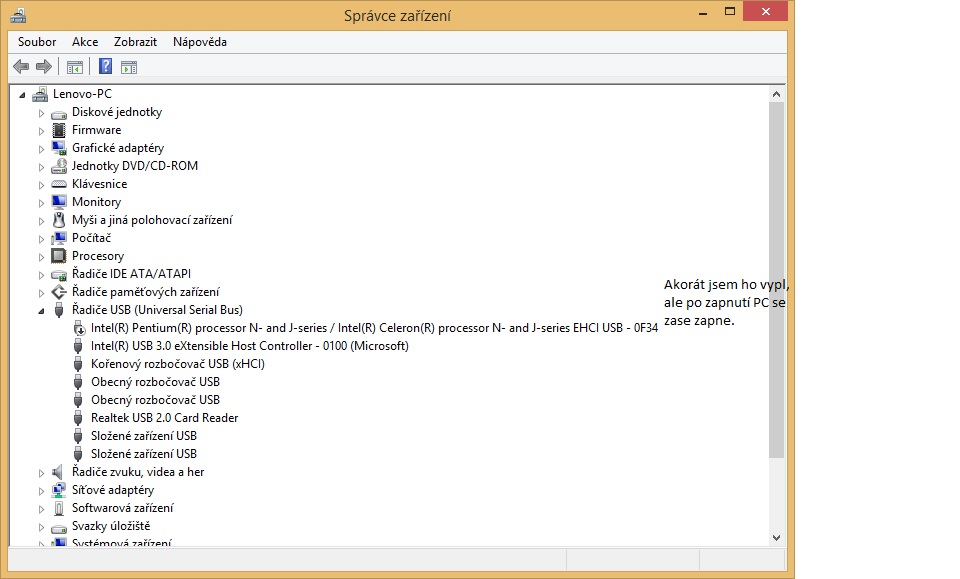Click the Řadiče IDE ATA/ATAPI icon
The image size is (960, 579).
(x=59, y=275)
